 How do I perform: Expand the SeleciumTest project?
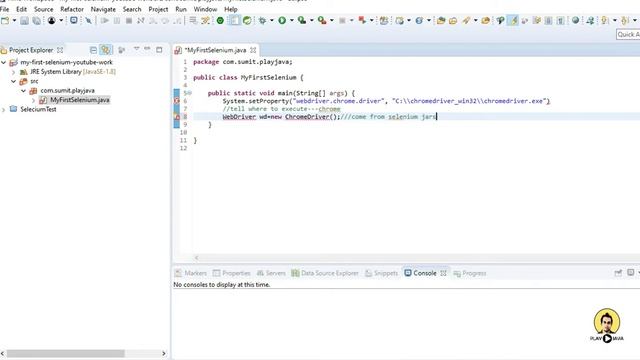tap(4, 109)
